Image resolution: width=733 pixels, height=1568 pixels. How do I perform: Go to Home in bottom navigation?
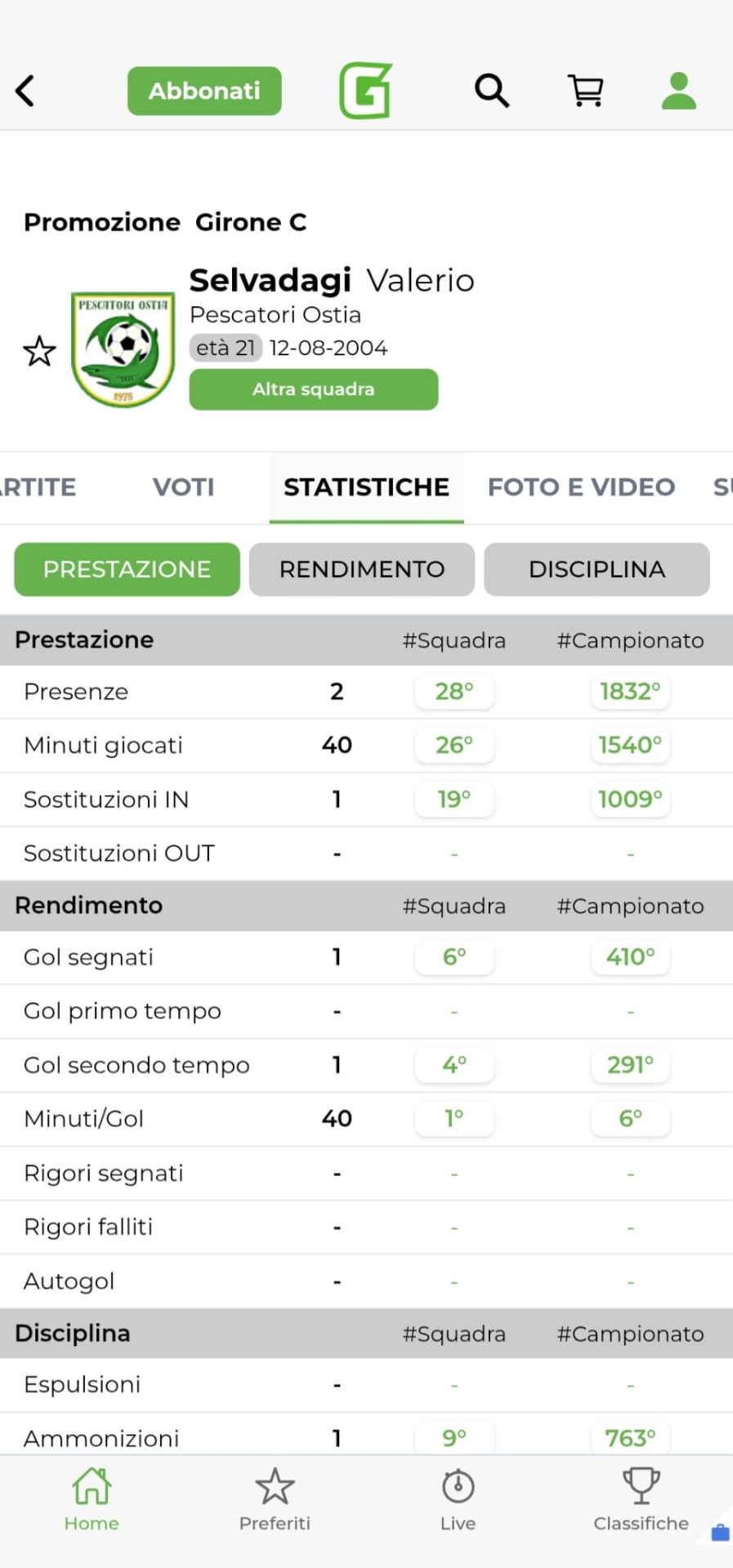pos(92,1499)
